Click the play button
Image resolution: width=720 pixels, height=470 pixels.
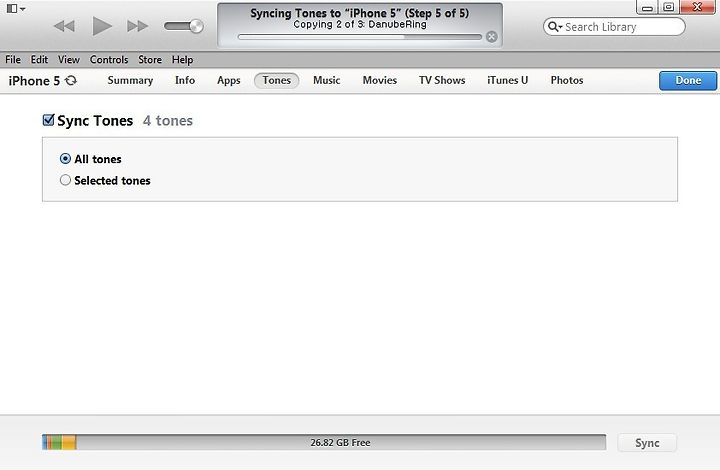point(101,26)
